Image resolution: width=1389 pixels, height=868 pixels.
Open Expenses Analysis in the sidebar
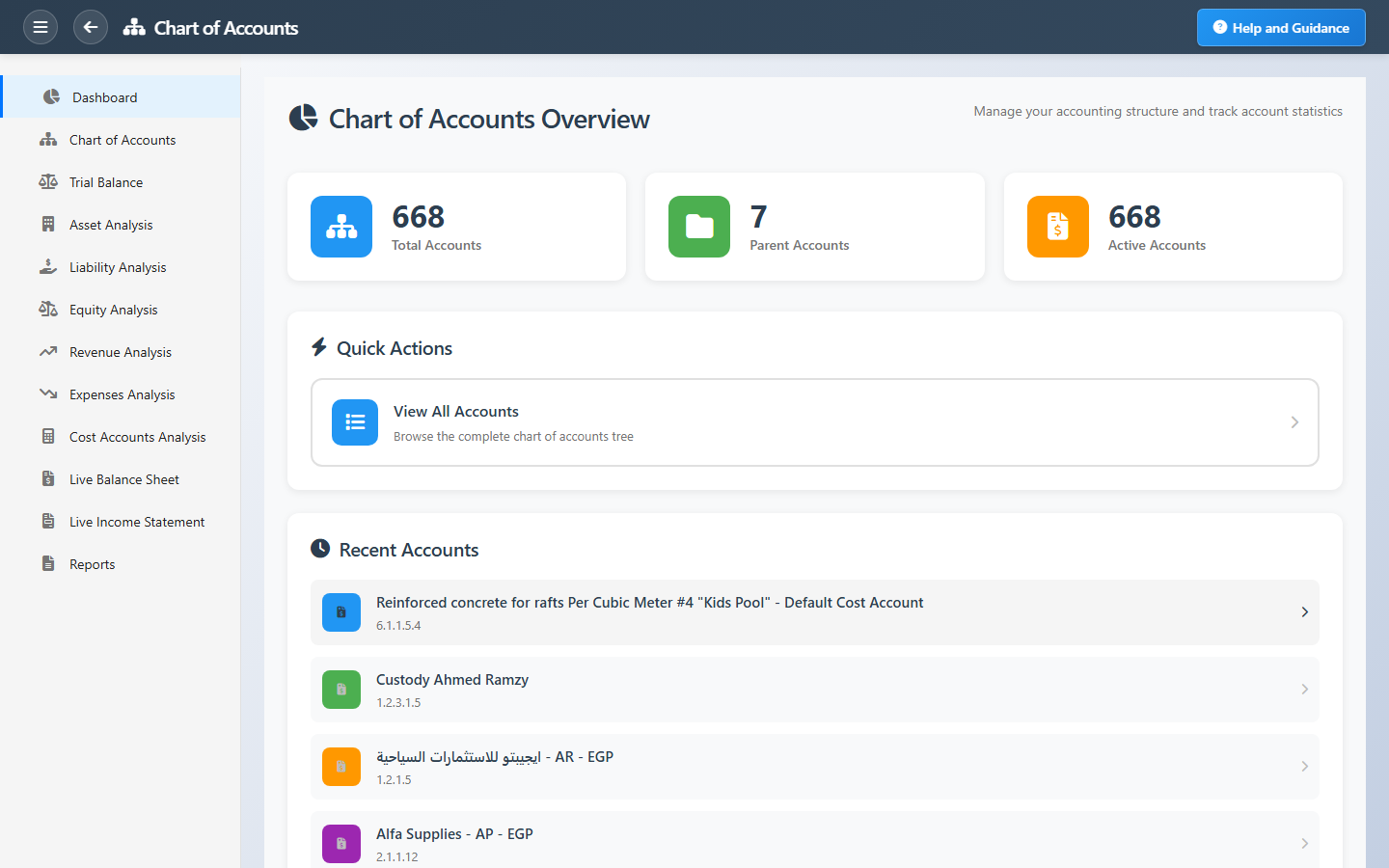coord(123,394)
